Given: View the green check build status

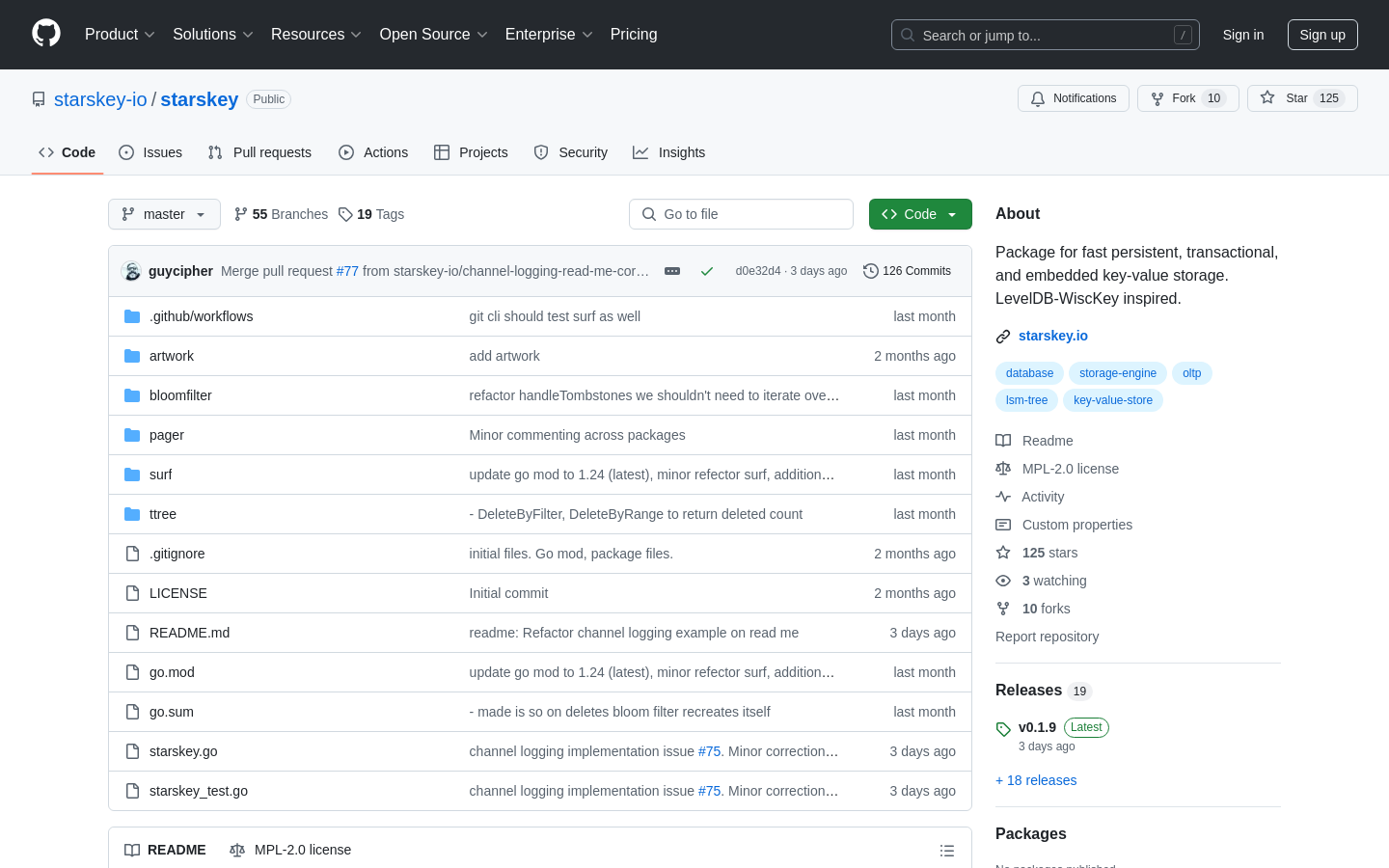Looking at the screenshot, I should (707, 271).
